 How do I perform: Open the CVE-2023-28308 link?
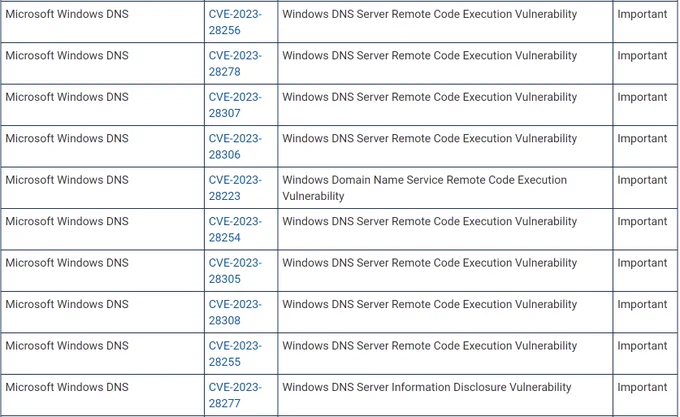pyautogui.click(x=235, y=312)
